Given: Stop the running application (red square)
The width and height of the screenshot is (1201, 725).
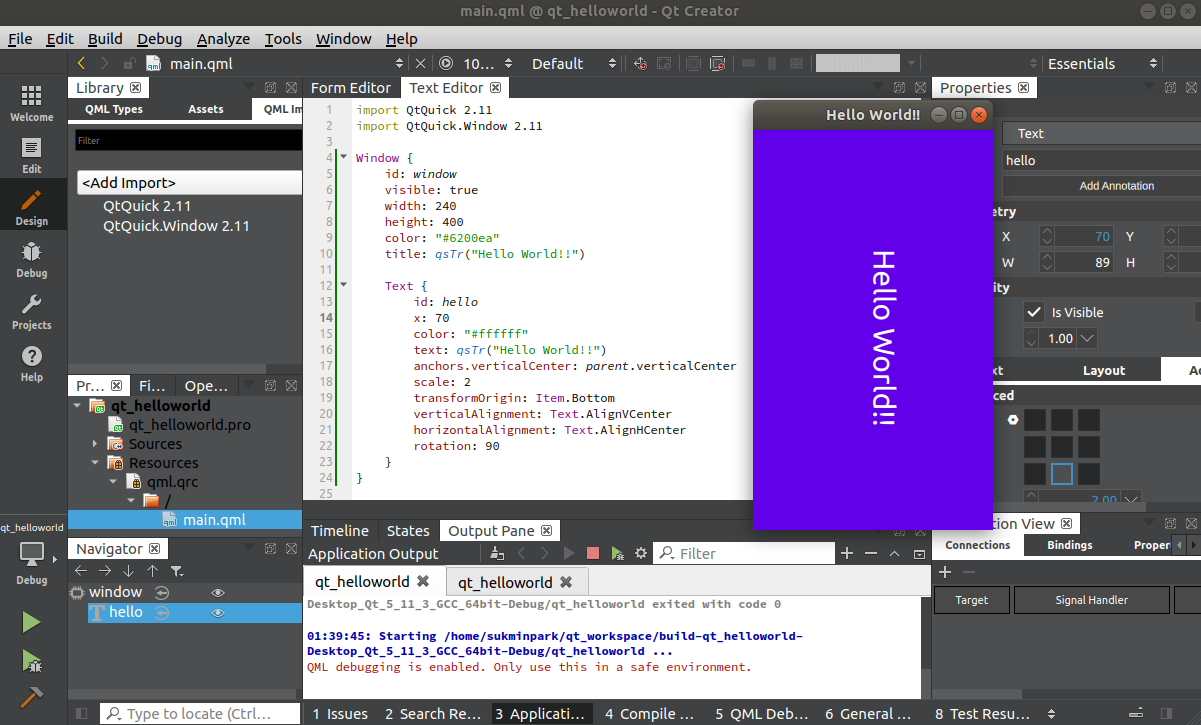Looking at the screenshot, I should pos(593,553).
